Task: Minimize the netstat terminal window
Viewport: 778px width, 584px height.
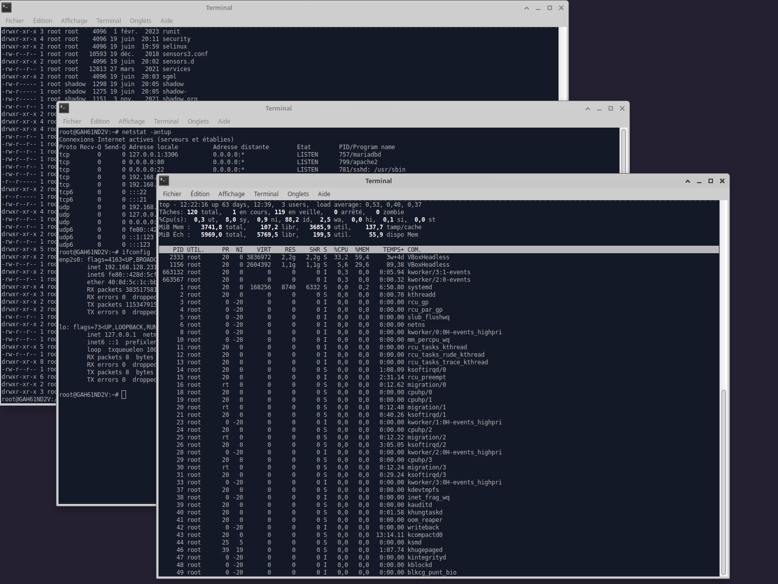Action: coord(599,108)
